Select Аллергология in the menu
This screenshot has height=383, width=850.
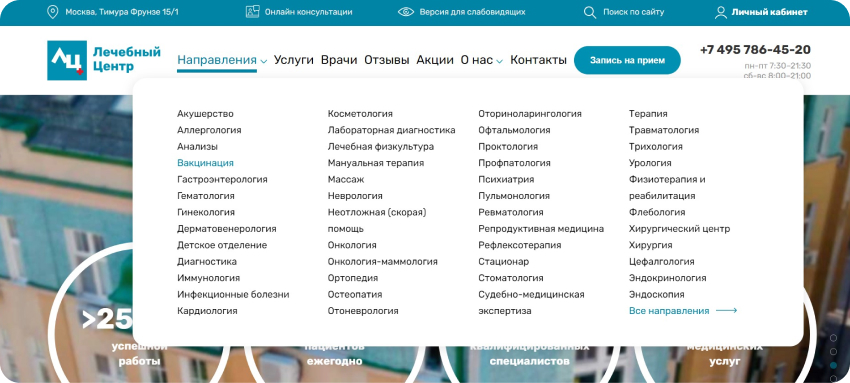tap(209, 130)
